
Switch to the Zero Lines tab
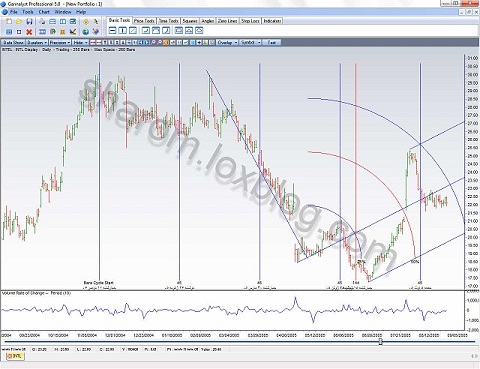click(x=228, y=21)
